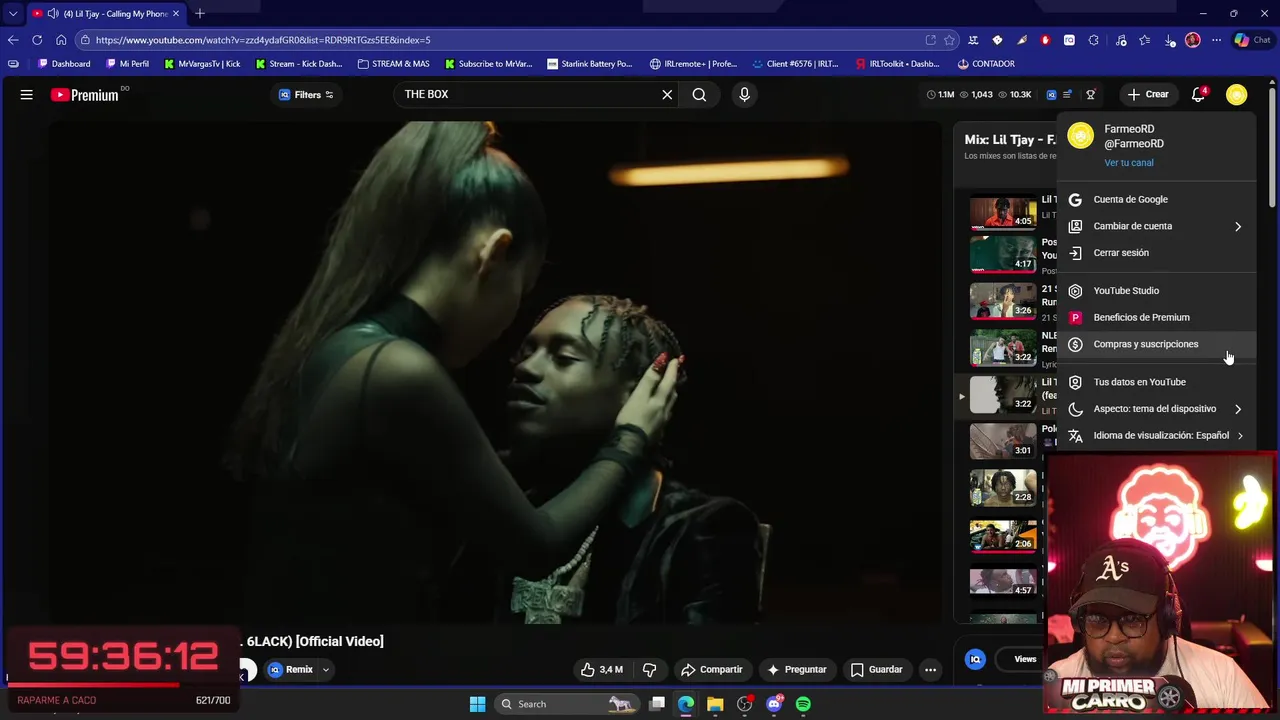
Task: Play the 3:26 mix thumbnail
Action: (1003, 301)
